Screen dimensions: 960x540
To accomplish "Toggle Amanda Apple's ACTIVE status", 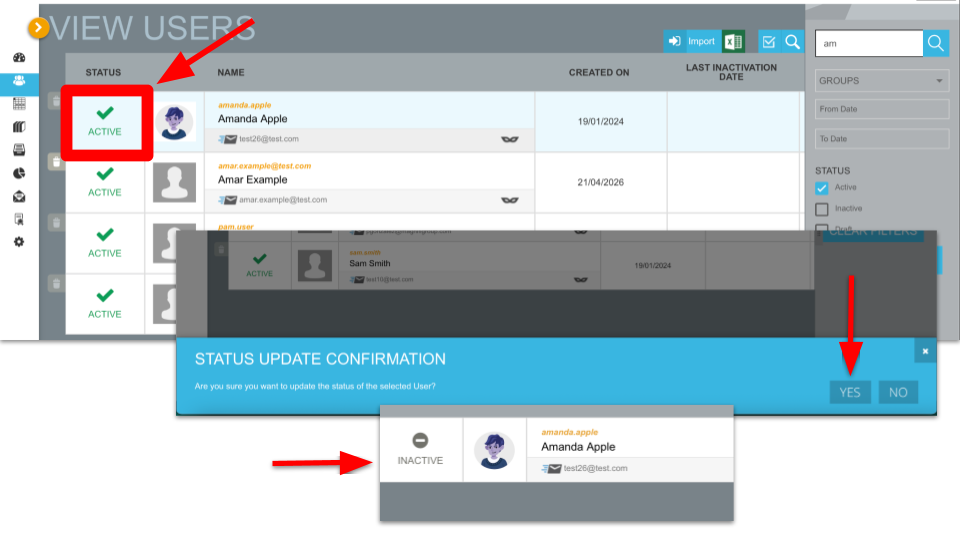I will coord(105,122).
